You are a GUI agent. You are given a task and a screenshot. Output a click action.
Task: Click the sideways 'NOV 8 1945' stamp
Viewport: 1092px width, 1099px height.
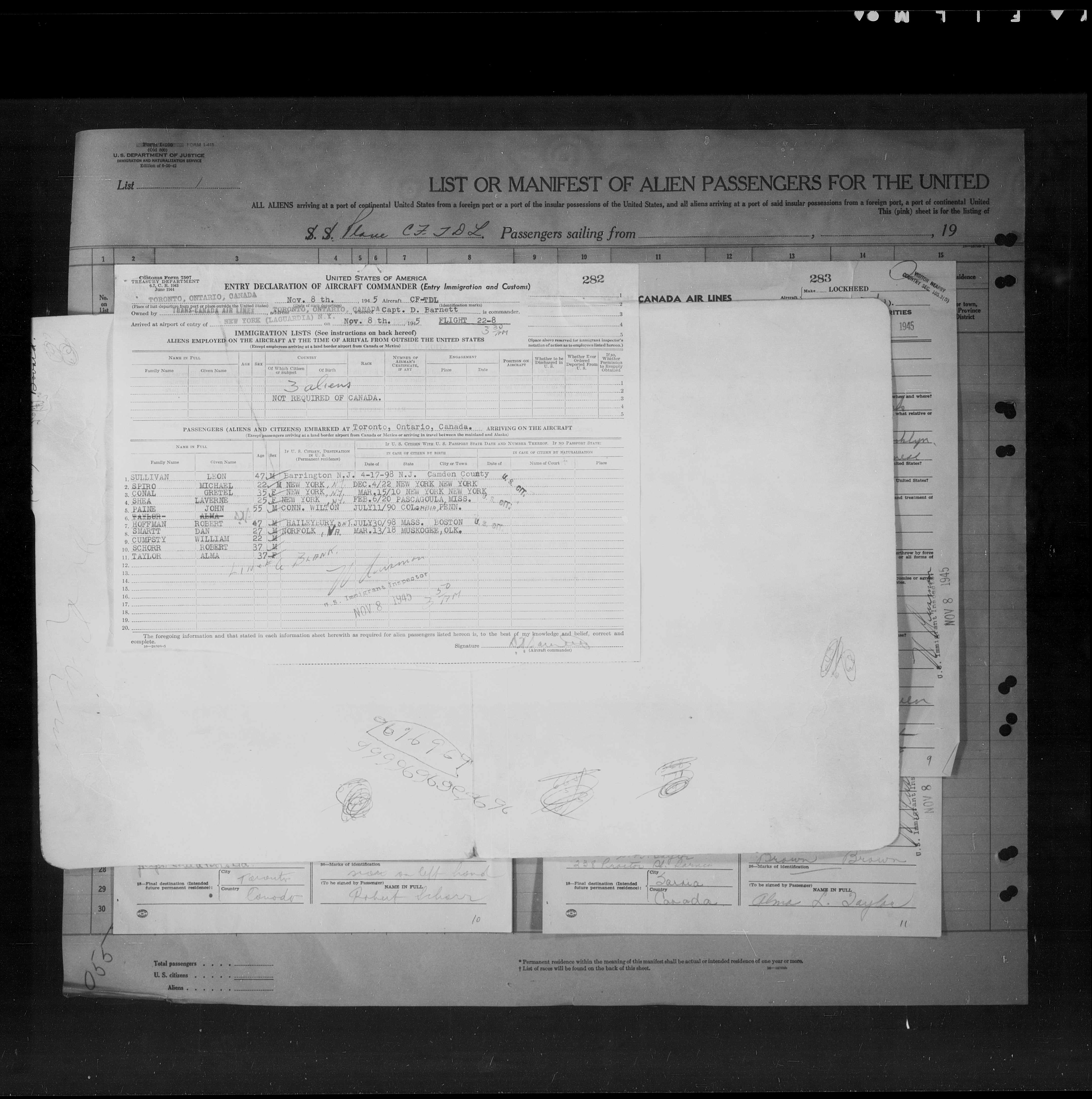click(949, 596)
